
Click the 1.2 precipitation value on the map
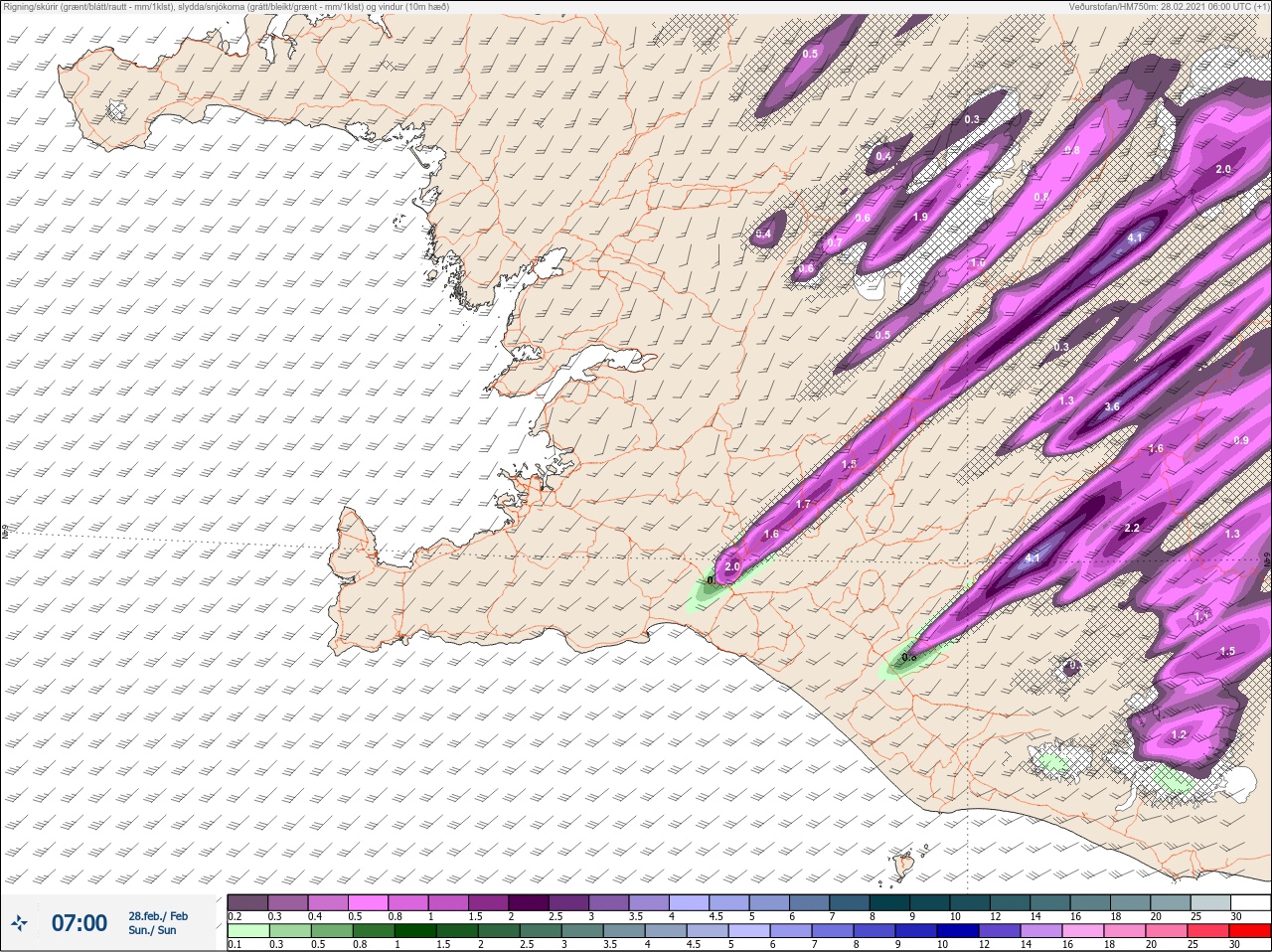tap(1179, 734)
